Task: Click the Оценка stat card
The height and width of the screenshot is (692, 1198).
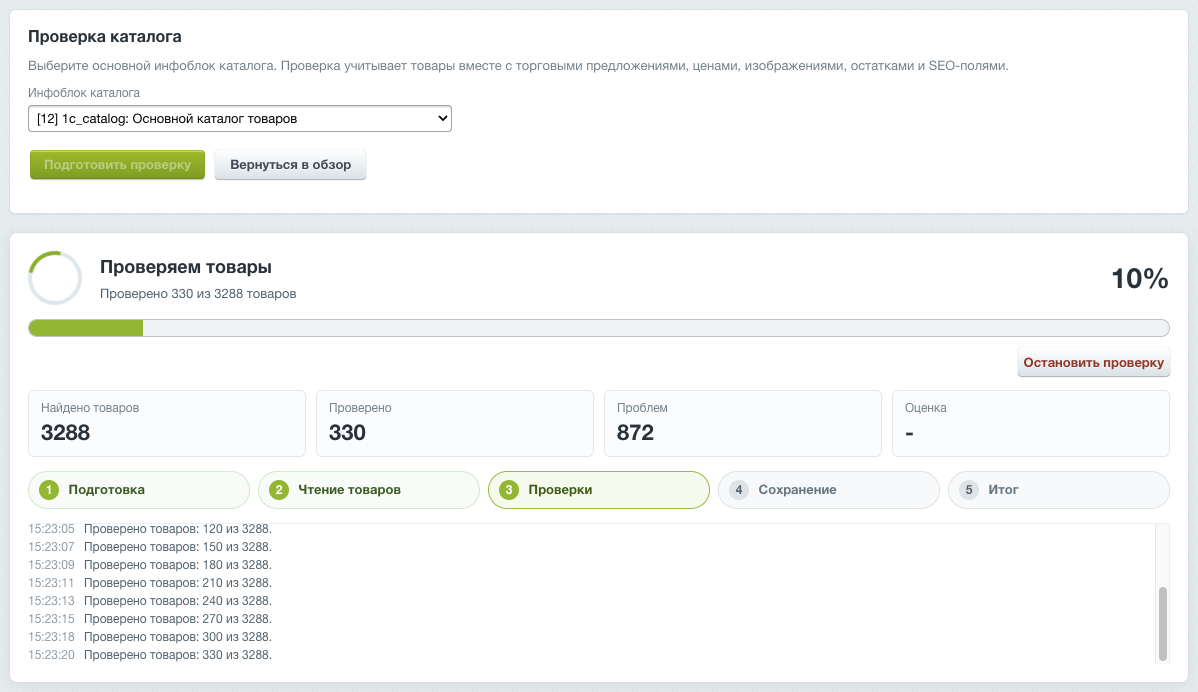Action: 1031,424
